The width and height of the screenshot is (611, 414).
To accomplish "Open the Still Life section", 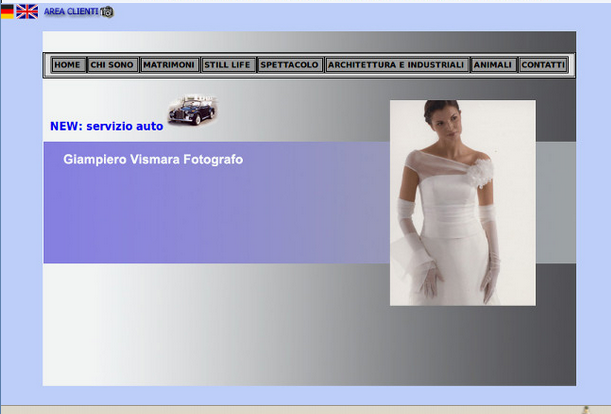I will click(228, 65).
